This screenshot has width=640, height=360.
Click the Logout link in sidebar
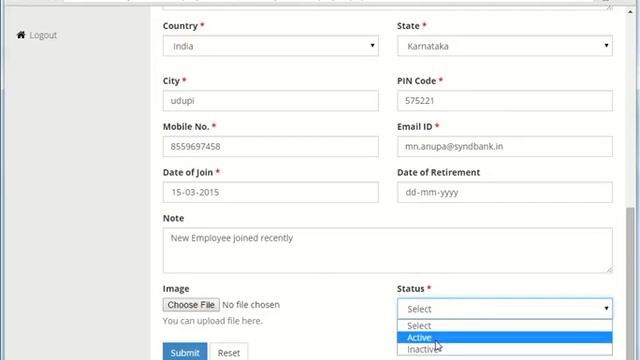tap(43, 36)
